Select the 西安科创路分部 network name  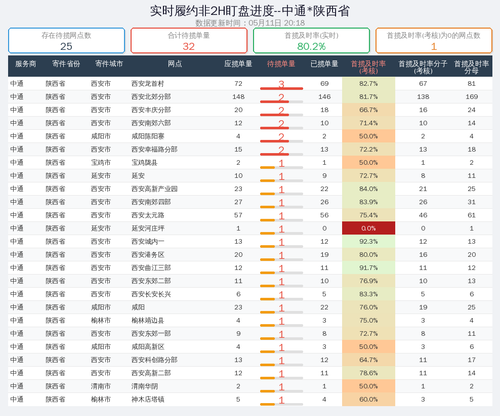pyautogui.click(x=154, y=360)
